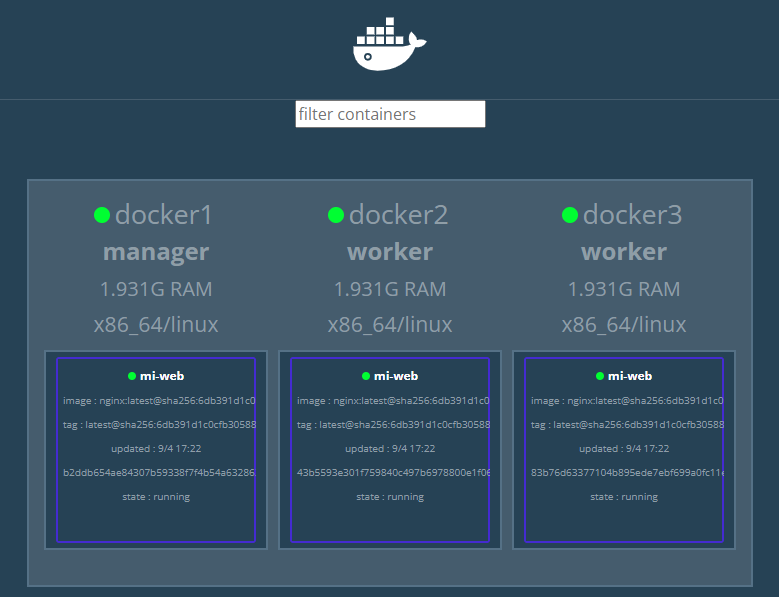Click tag latest@sha256 line in docker1 container
779x597 pixels.
159,425
